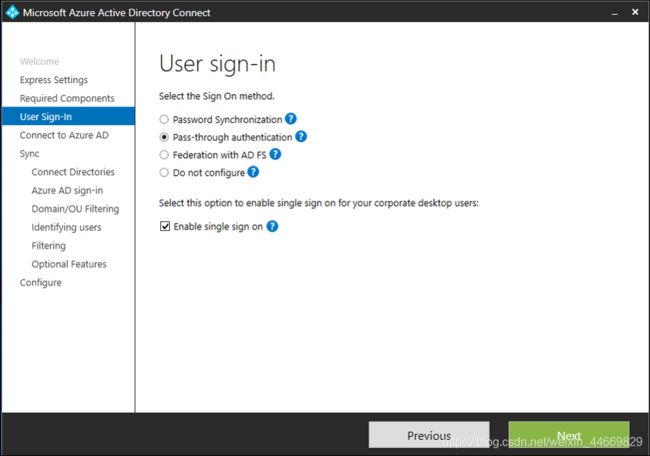
Task: Click the green Next button
Action: pyautogui.click(x=569, y=435)
